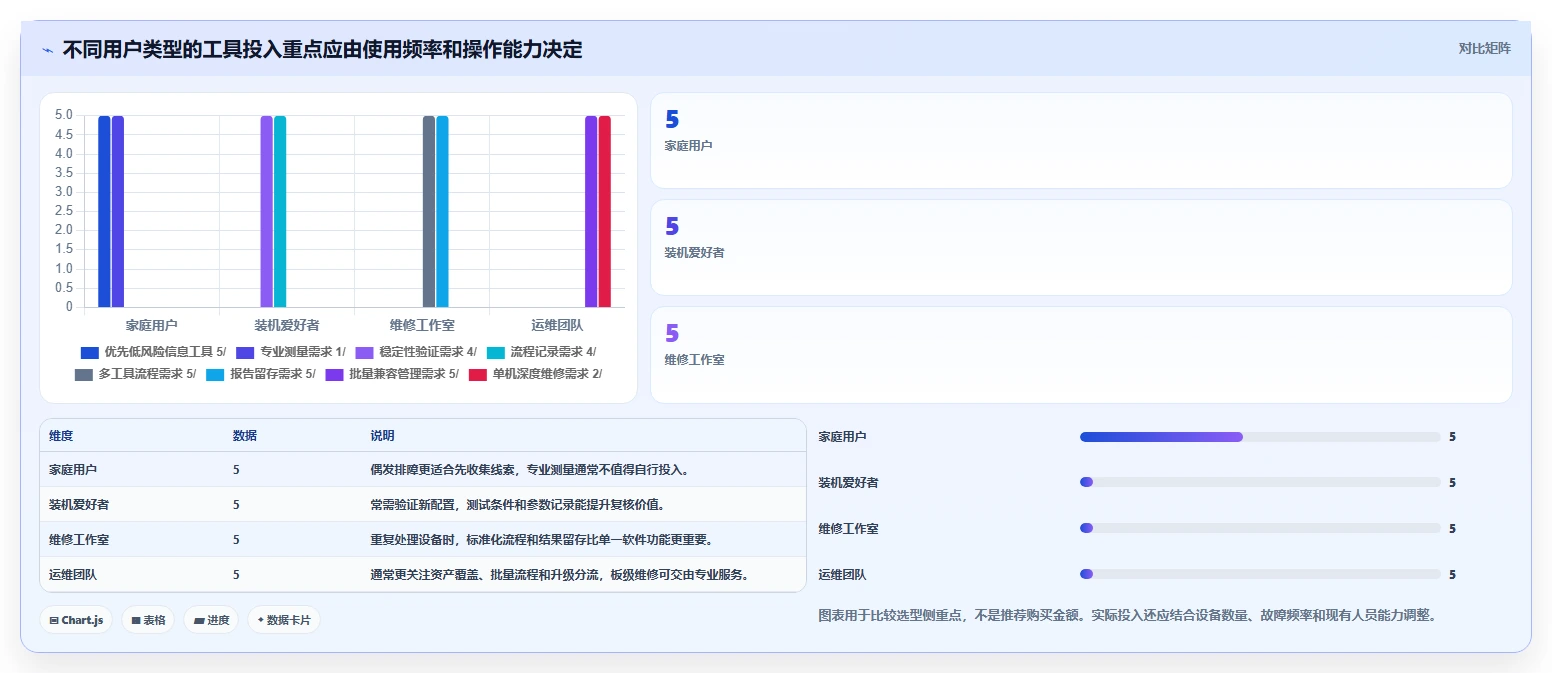The height and width of the screenshot is (673, 1552).
Task: Open the 装机爱好者 data card
Action: tap(1081, 247)
